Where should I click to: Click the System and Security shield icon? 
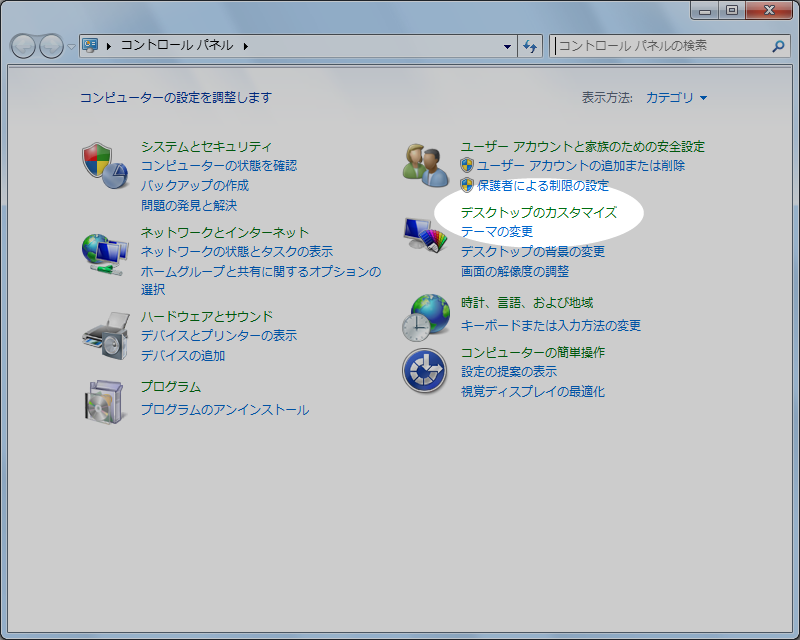coord(105,165)
